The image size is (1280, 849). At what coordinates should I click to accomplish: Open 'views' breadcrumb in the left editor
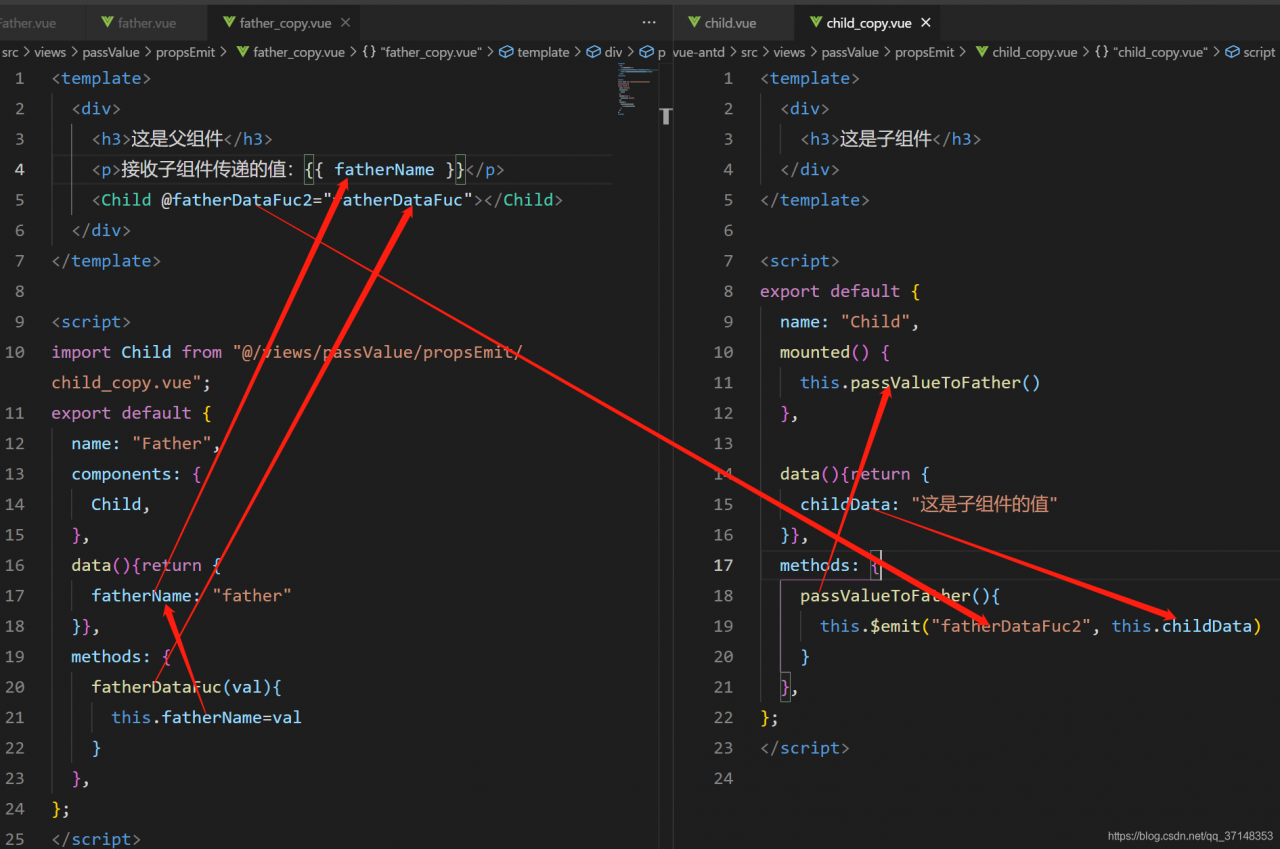pyautogui.click(x=50, y=52)
